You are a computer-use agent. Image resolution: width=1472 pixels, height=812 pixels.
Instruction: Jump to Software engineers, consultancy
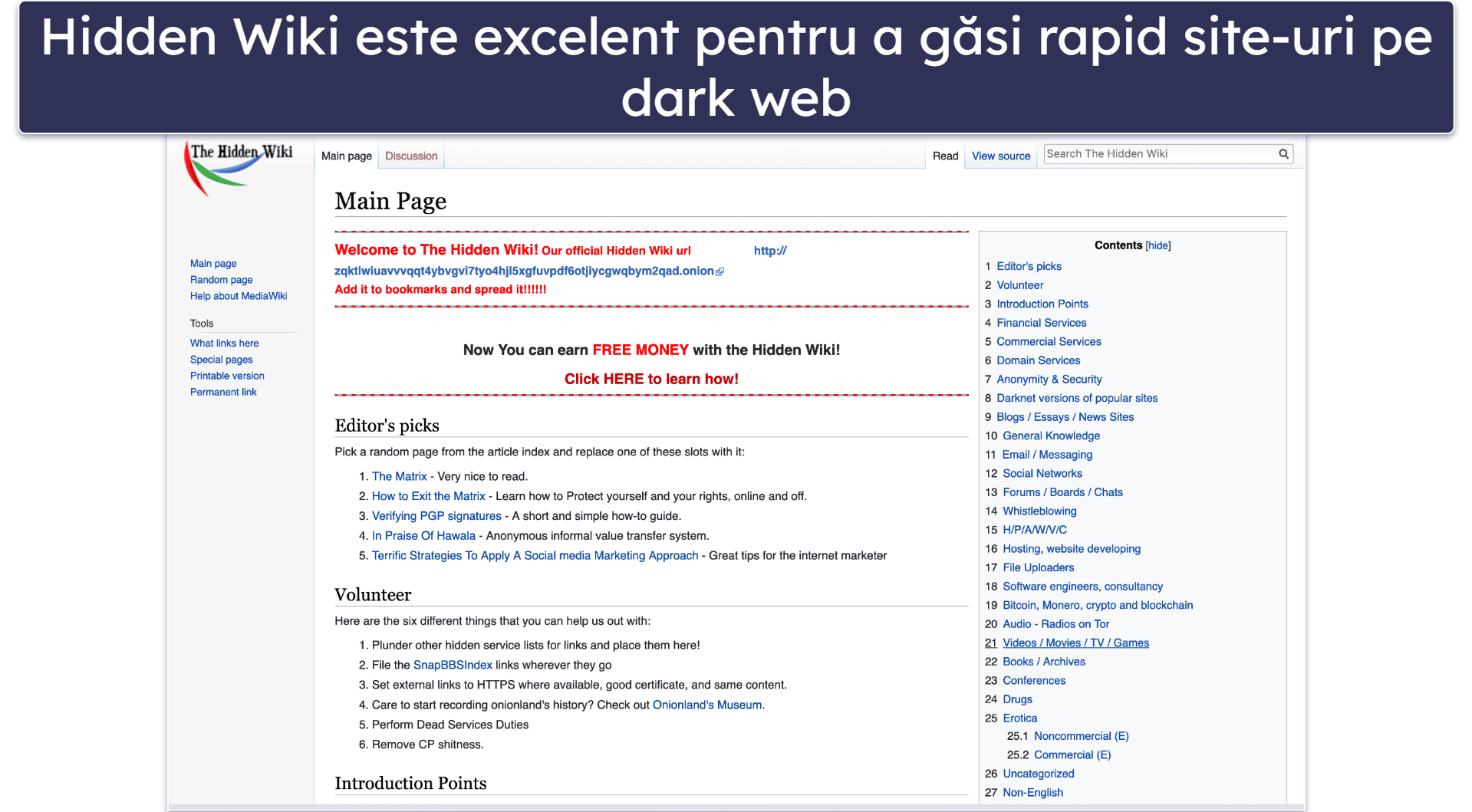[1082, 587]
